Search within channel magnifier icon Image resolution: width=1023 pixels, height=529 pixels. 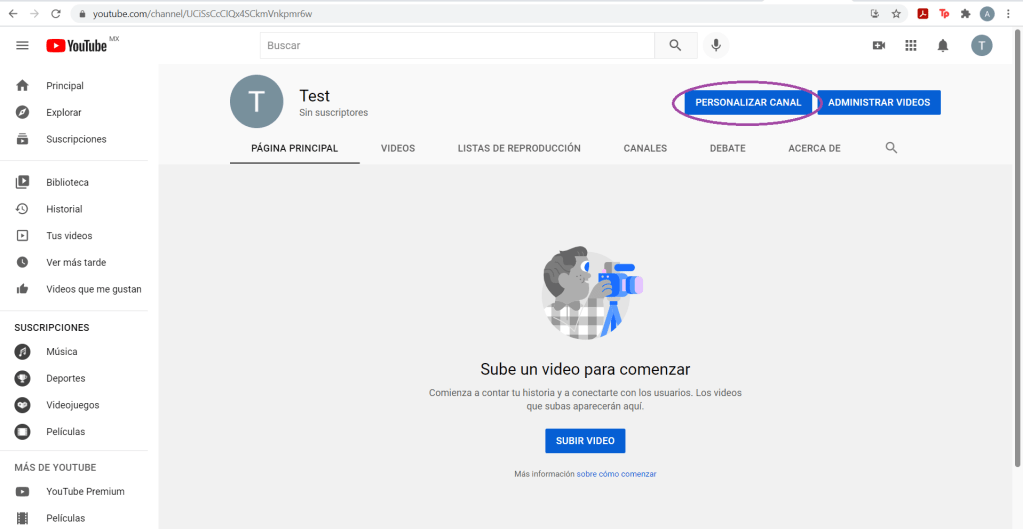(891, 148)
